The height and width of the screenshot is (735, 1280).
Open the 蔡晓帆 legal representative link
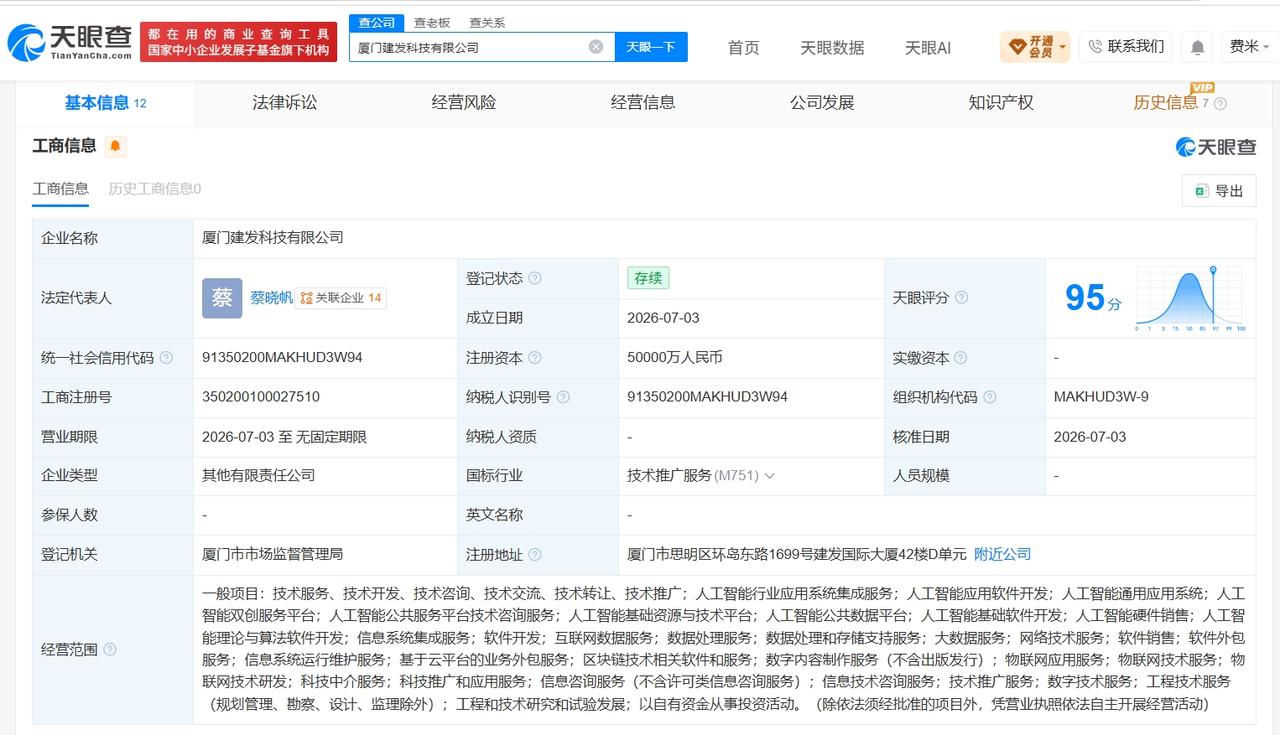click(x=271, y=298)
